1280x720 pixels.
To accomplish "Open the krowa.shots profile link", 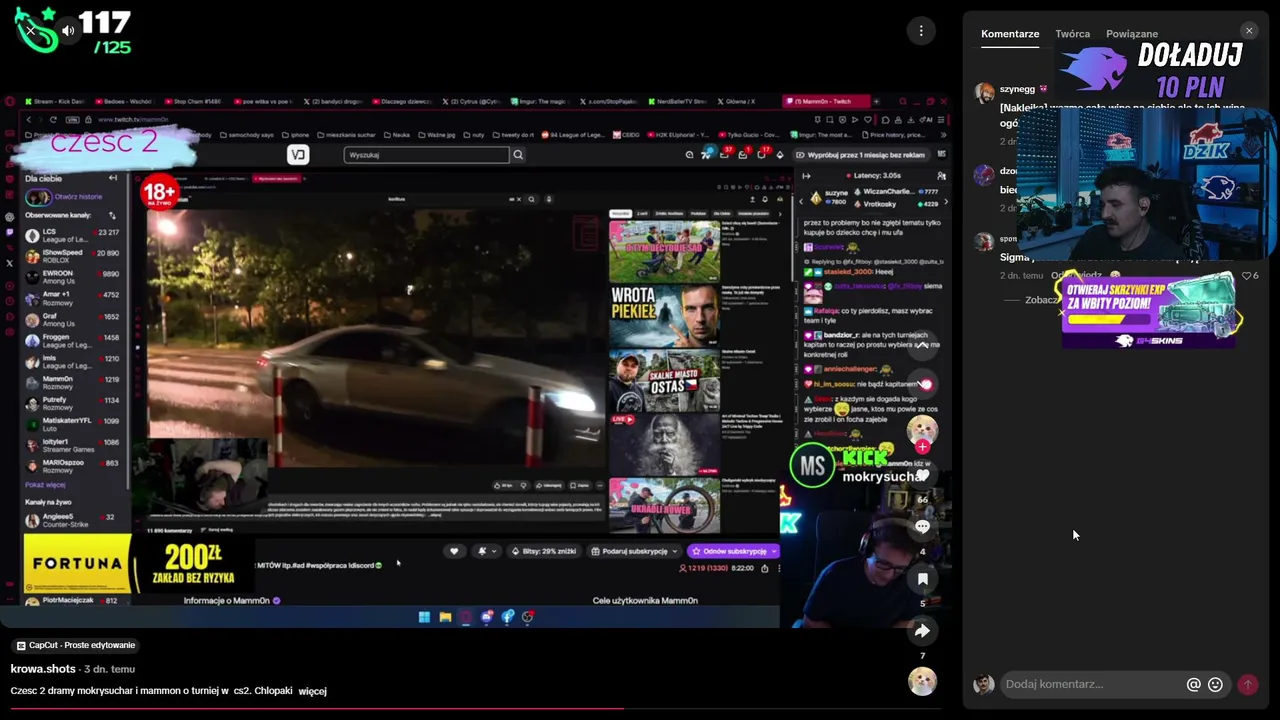I will pos(43,669).
